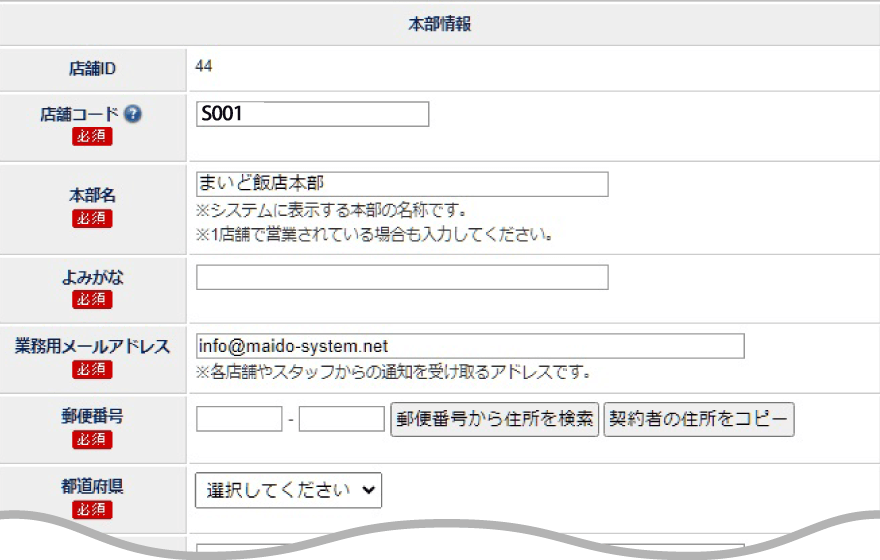Viewport: 880px width, 560px height.
Task: Click the 必須 badge under 店舗コード
Action: pyautogui.click(x=92, y=137)
